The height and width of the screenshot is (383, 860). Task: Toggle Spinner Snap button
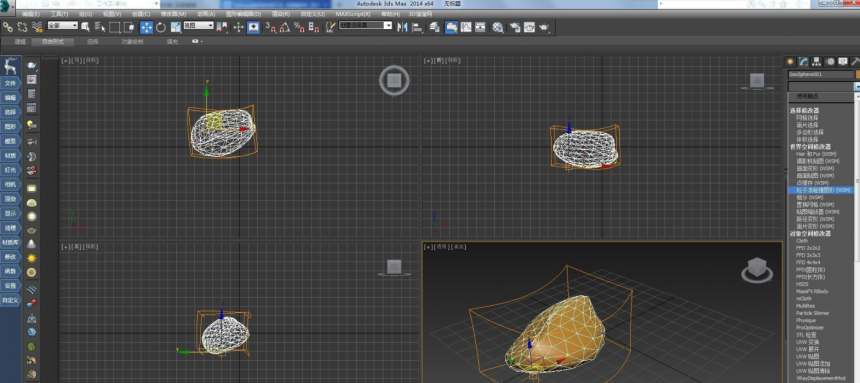[x=314, y=26]
